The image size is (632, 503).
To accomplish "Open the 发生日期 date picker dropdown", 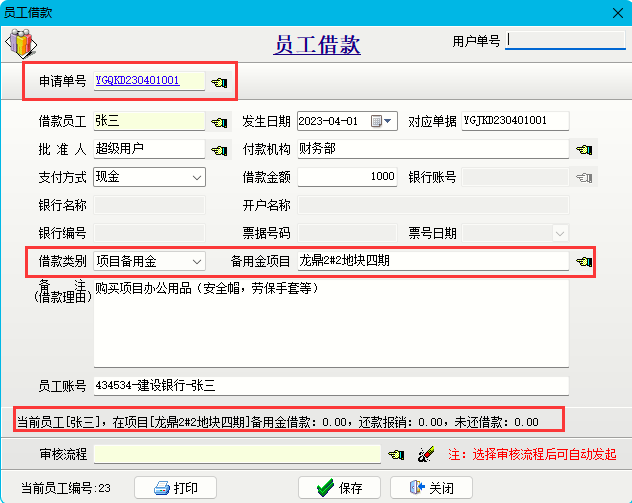I will click(x=389, y=121).
